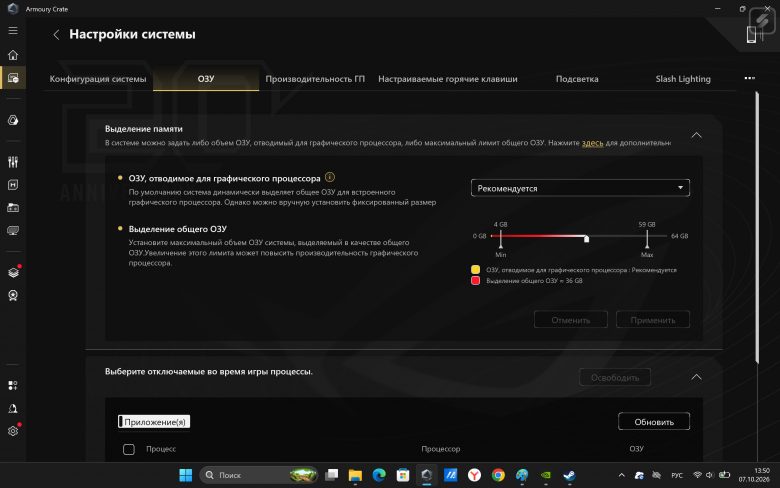Open the Рекомендуется dropdown

[x=580, y=188]
